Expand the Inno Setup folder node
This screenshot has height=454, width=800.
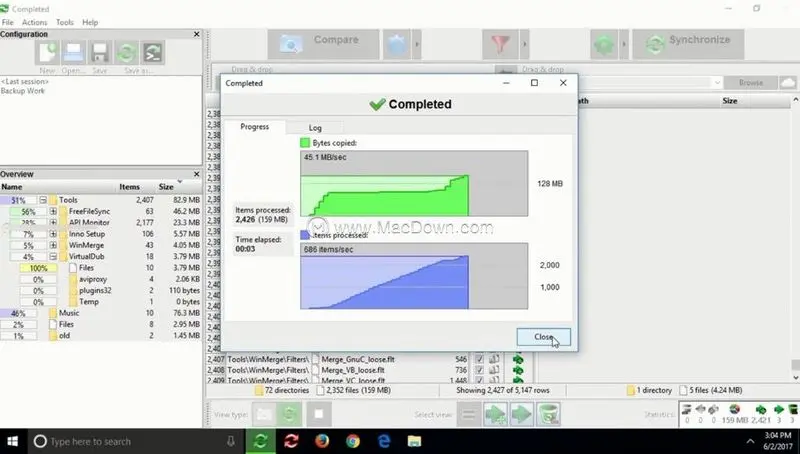(53, 234)
